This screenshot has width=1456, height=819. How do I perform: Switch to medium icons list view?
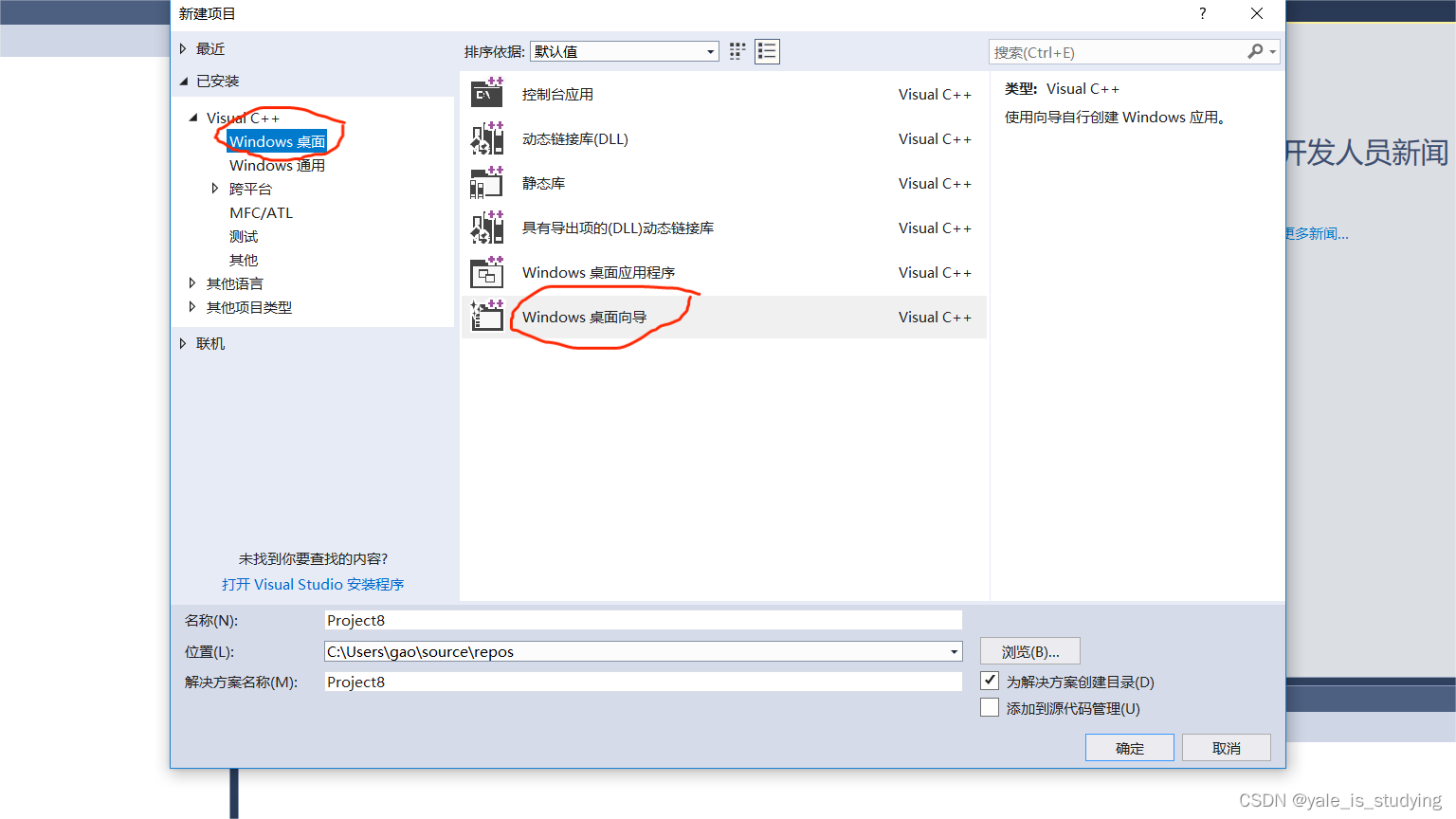pos(767,51)
